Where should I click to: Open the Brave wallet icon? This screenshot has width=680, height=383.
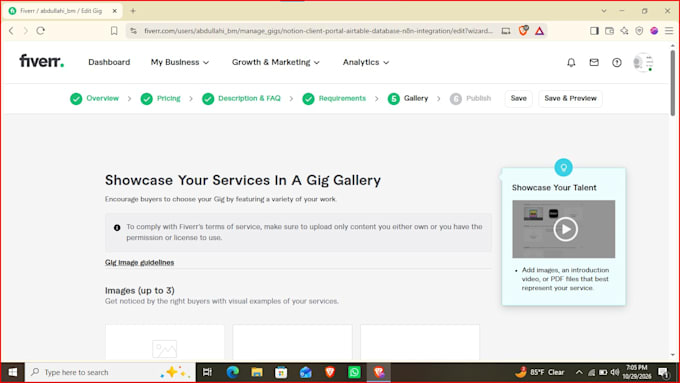click(609, 31)
